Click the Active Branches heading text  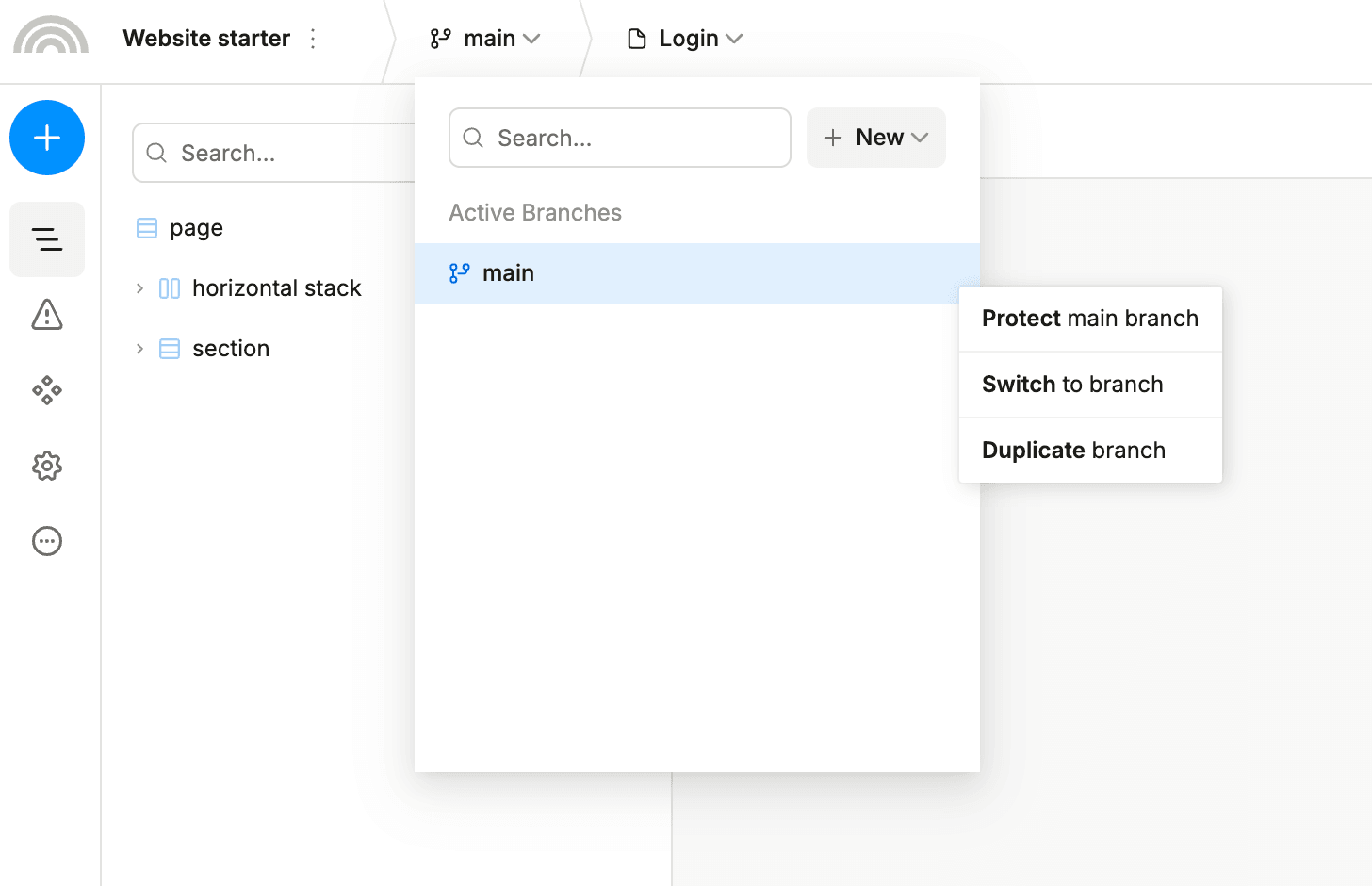(x=535, y=213)
